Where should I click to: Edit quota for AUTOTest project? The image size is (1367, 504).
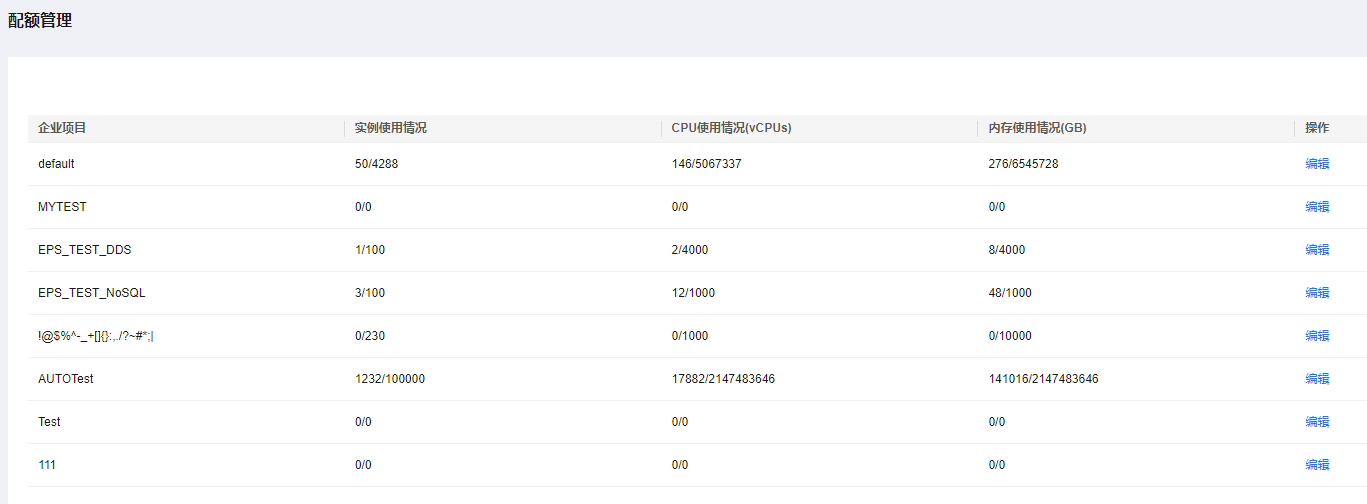click(1317, 379)
